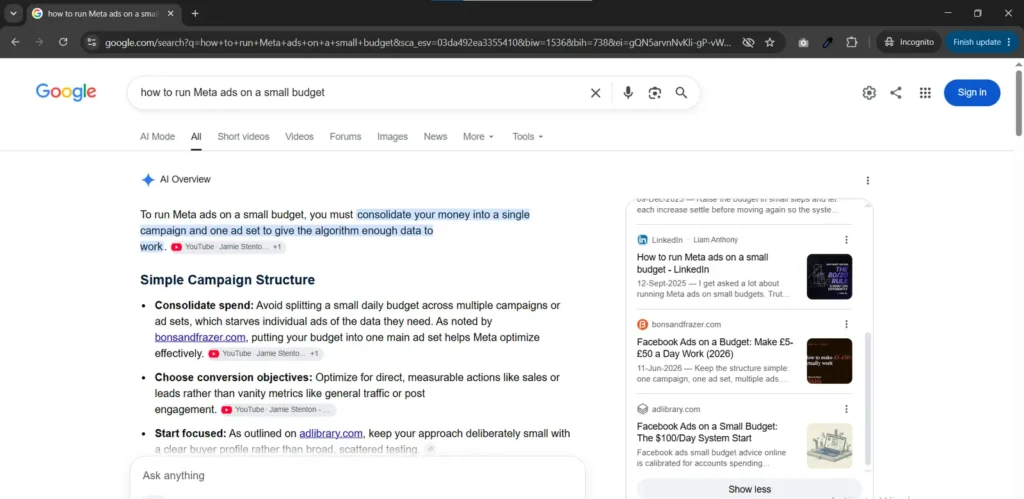Go to Google homepage via logo
The width and height of the screenshot is (1024, 499).
tap(66, 92)
